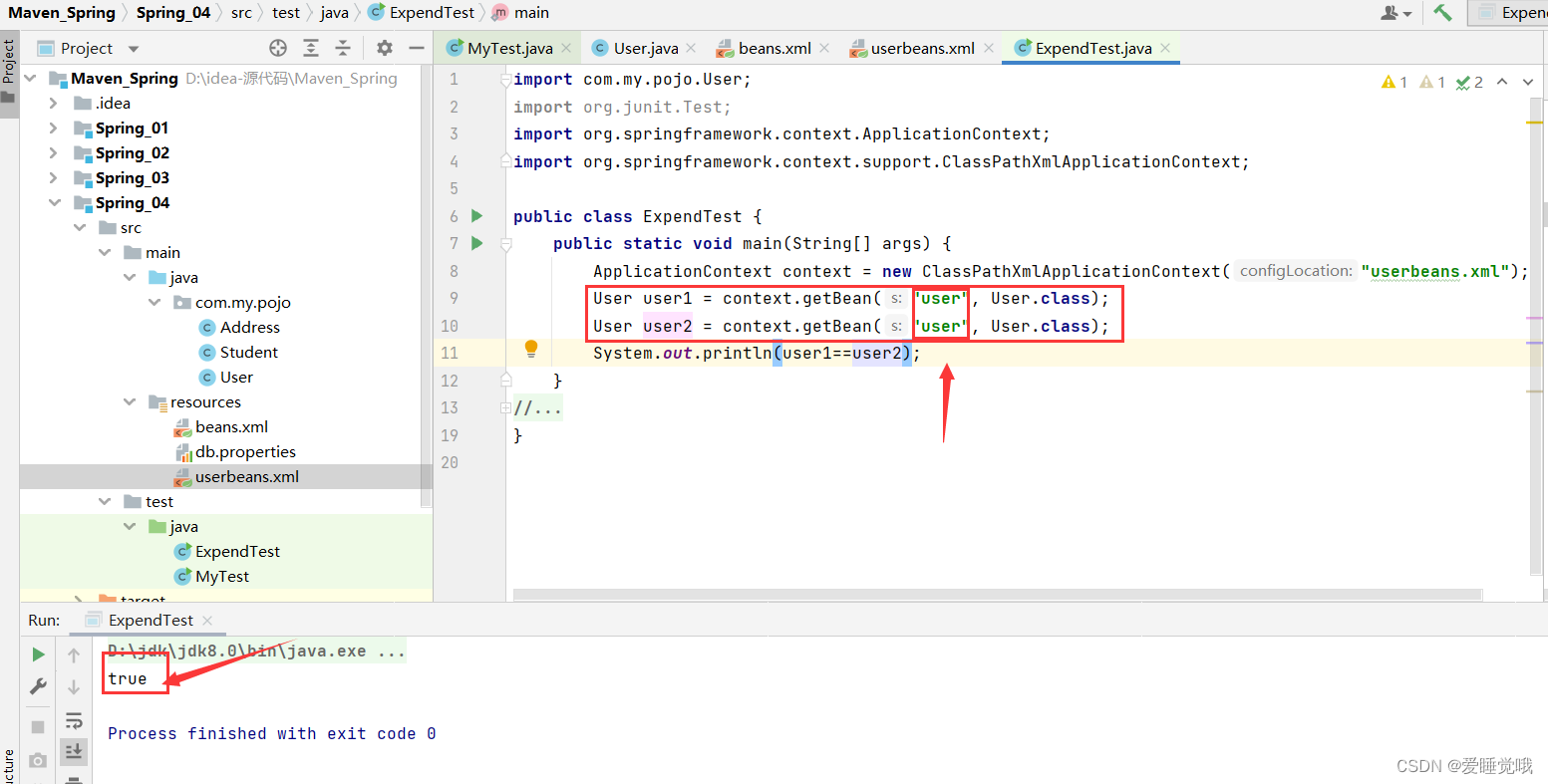Hide the Project tool window

[x=417, y=47]
